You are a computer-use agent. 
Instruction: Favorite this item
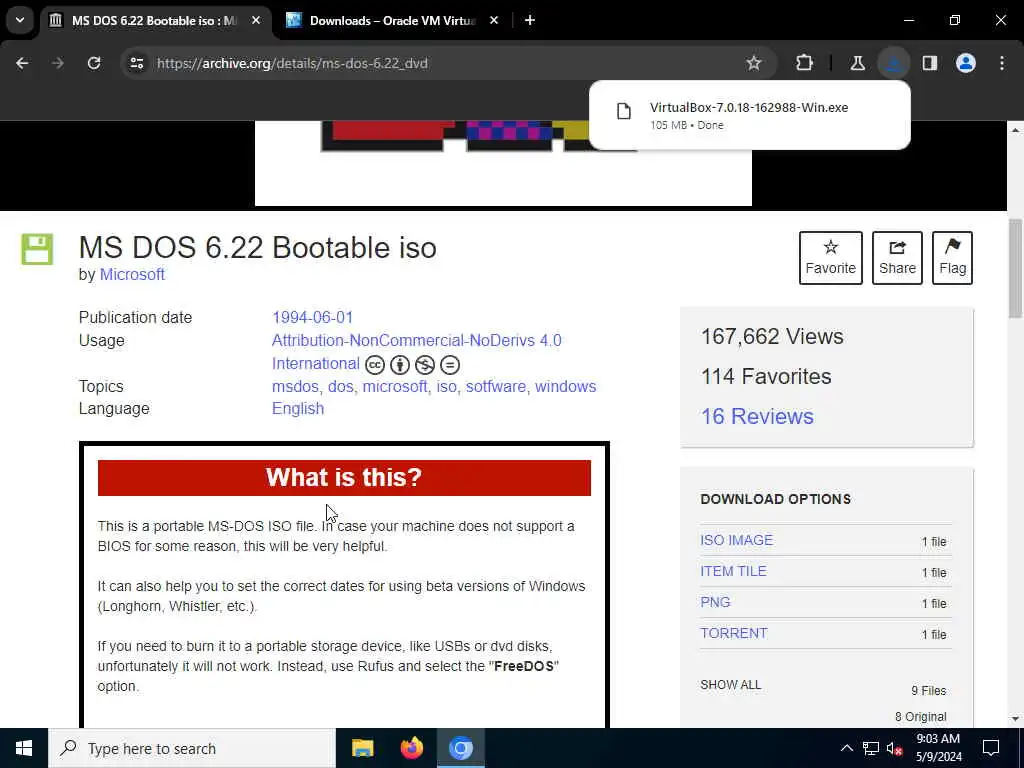click(831, 257)
